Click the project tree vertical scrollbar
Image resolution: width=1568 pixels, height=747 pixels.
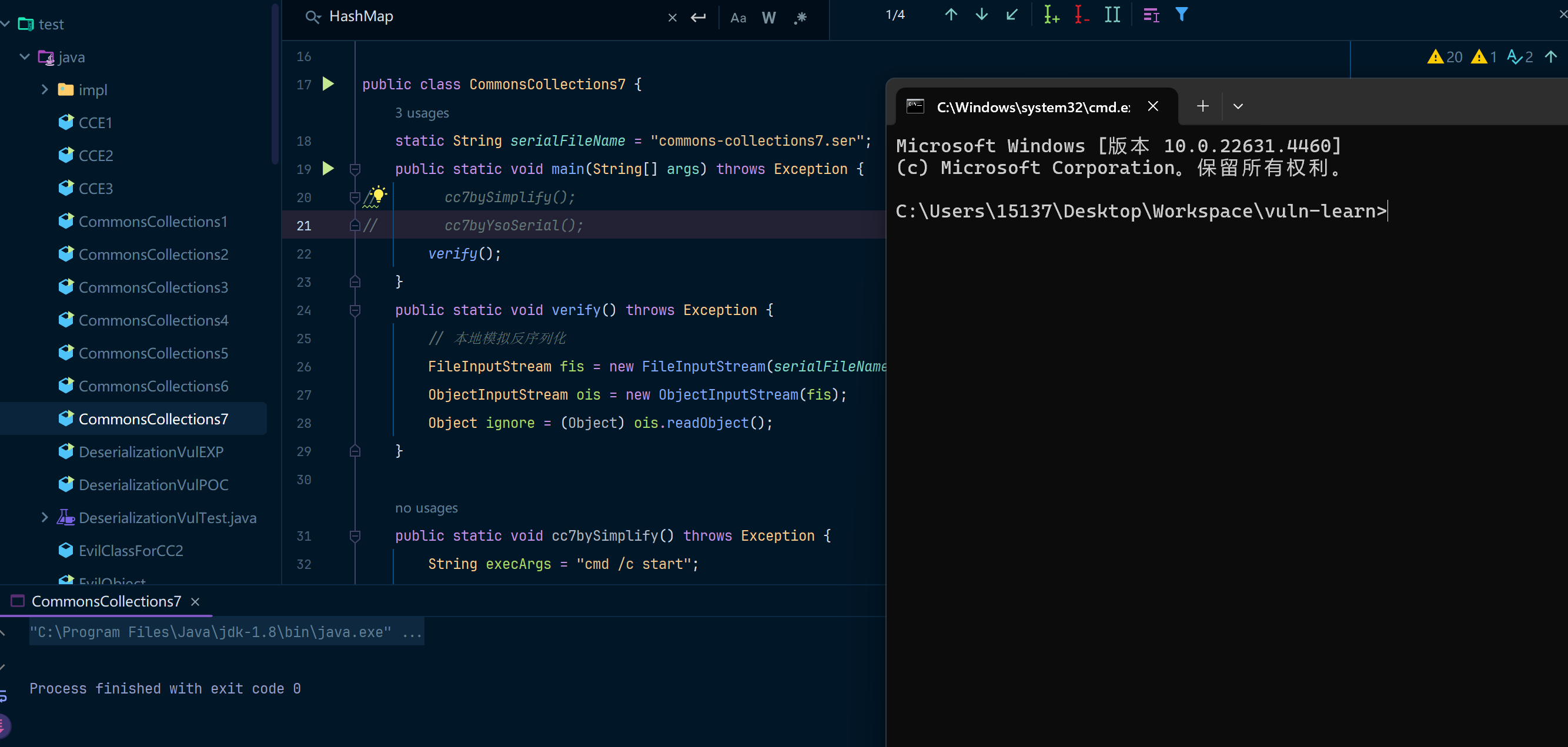click(275, 84)
